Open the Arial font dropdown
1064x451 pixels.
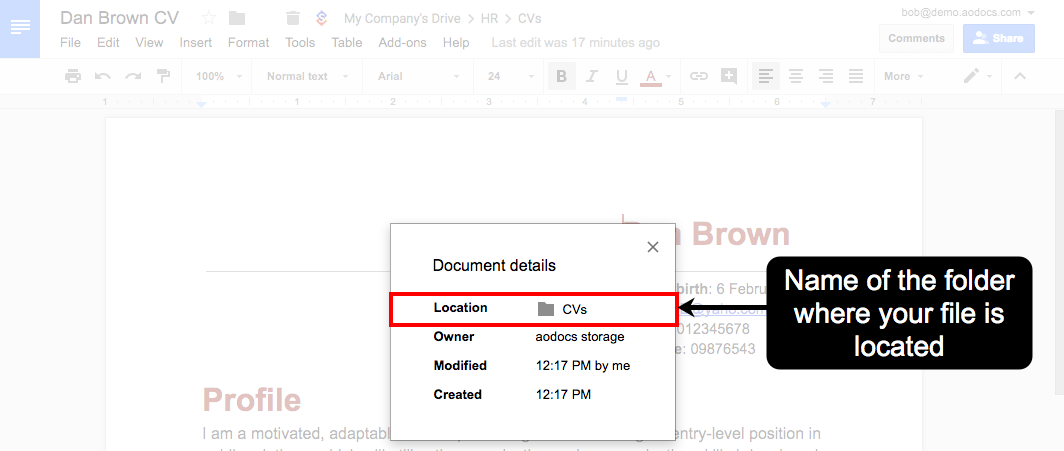coord(419,76)
